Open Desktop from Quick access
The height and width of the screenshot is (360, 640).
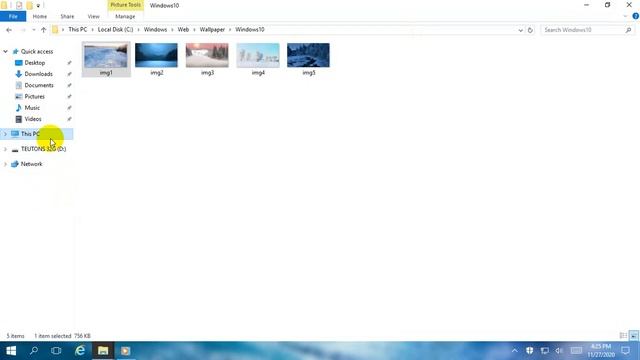point(35,63)
